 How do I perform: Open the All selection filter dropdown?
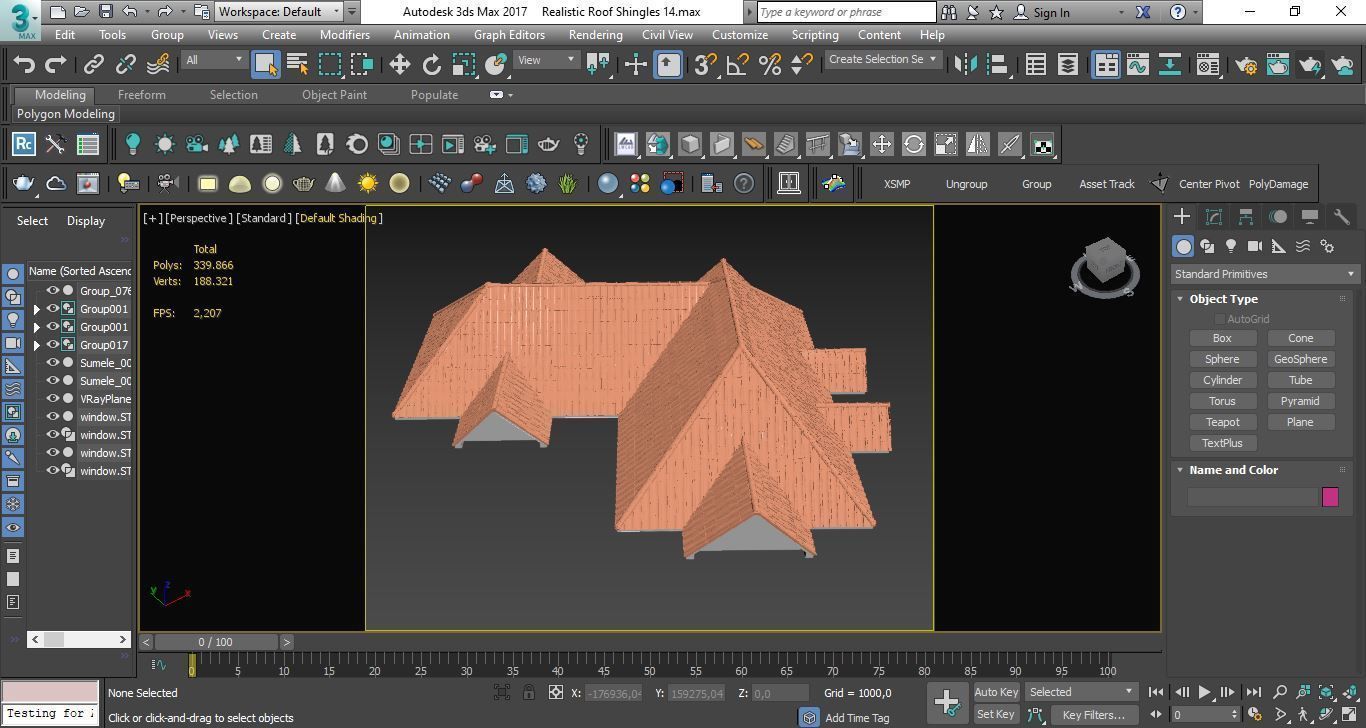pos(214,60)
